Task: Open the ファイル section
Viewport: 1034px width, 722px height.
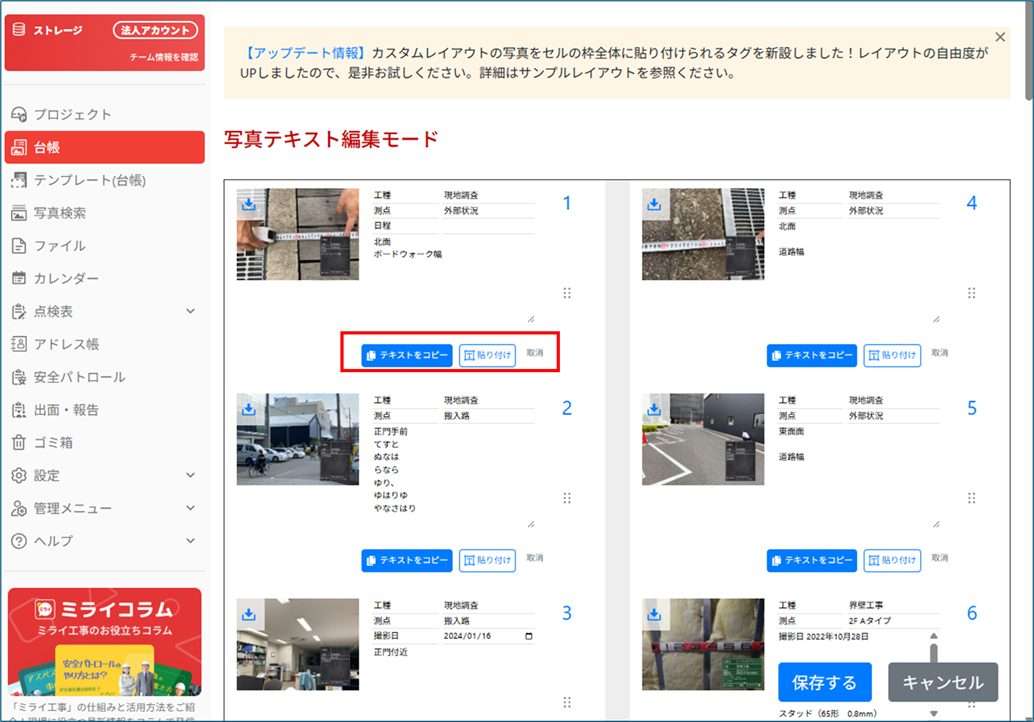Action: coord(104,246)
